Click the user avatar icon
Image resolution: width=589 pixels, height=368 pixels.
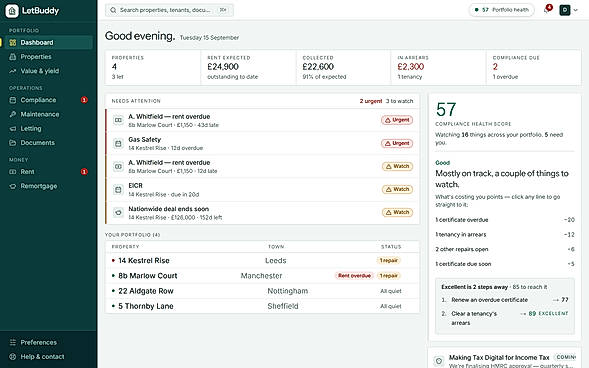[x=565, y=10]
